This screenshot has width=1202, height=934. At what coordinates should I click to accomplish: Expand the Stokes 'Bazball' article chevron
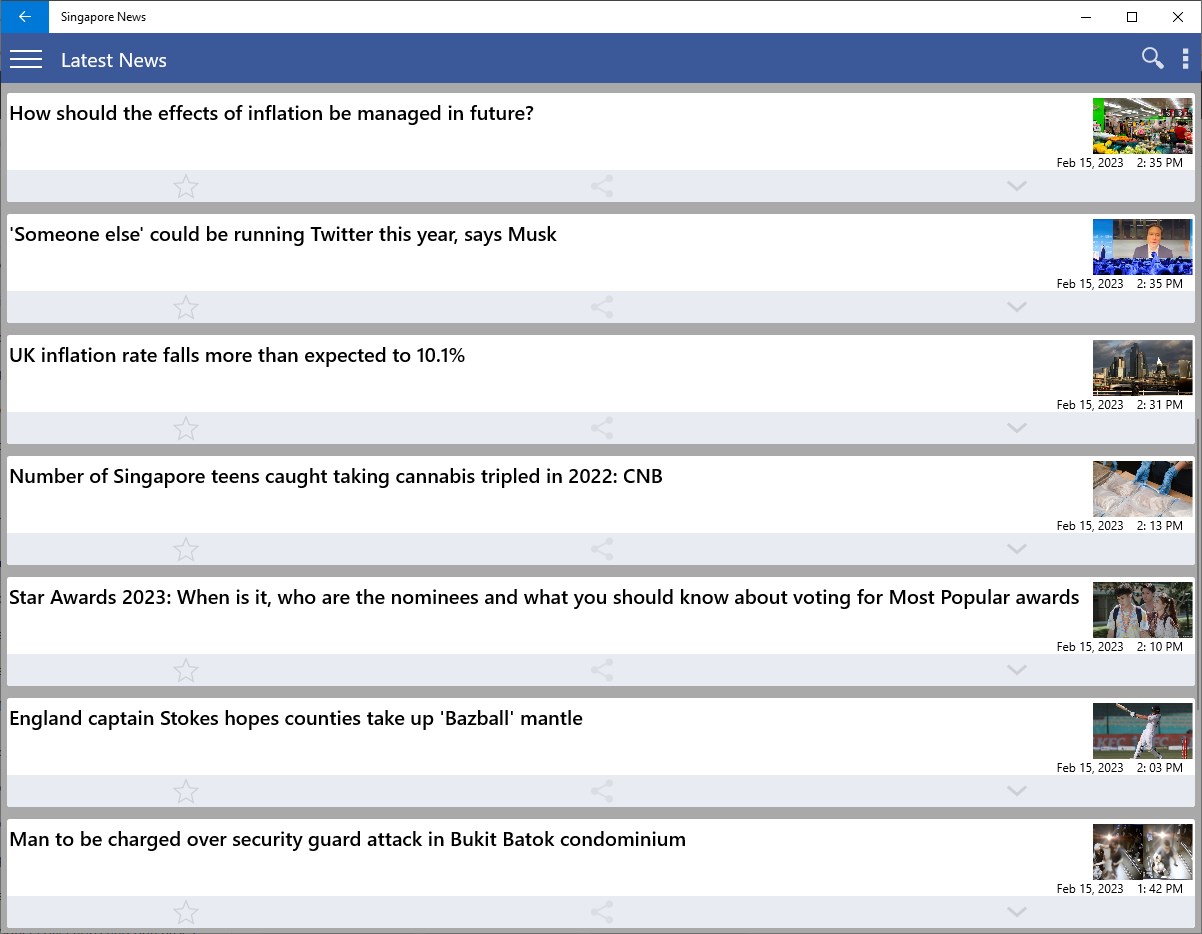[x=1017, y=791]
